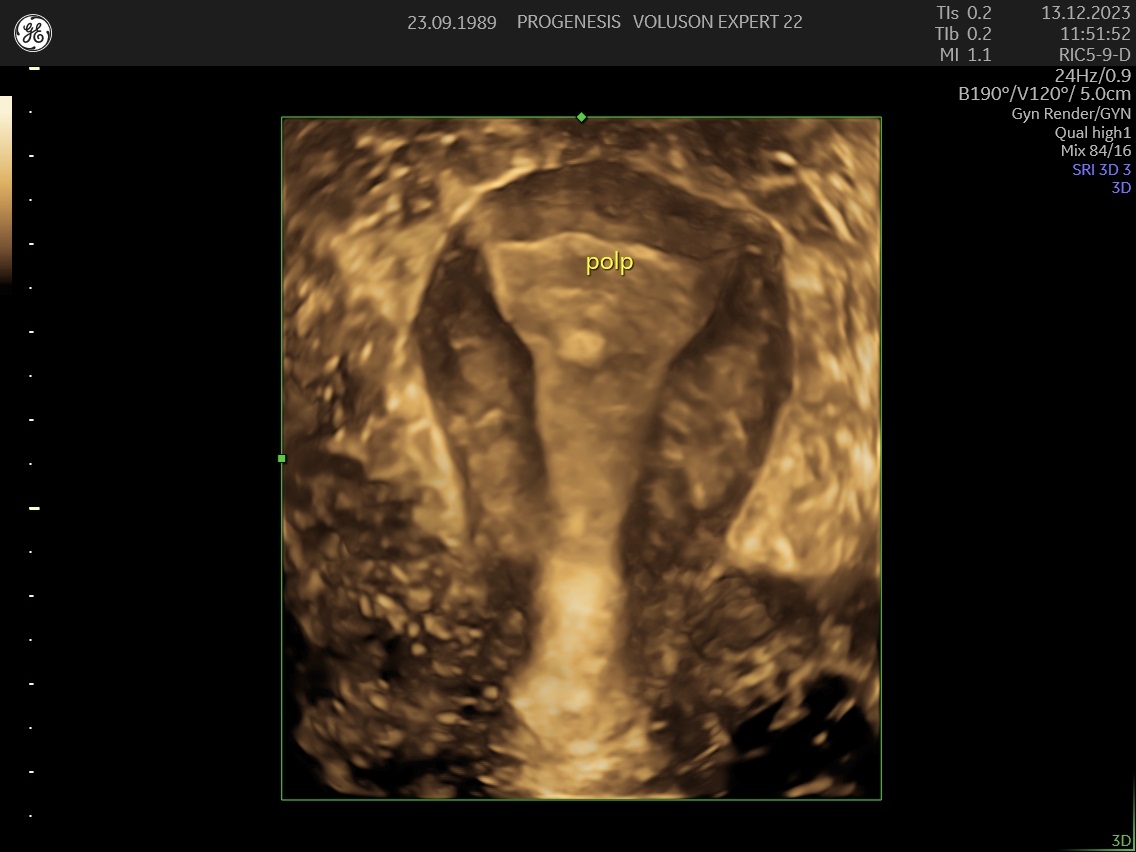Select the Qual high1 quality setting
The height and width of the screenshot is (852, 1136).
pos(1092,132)
